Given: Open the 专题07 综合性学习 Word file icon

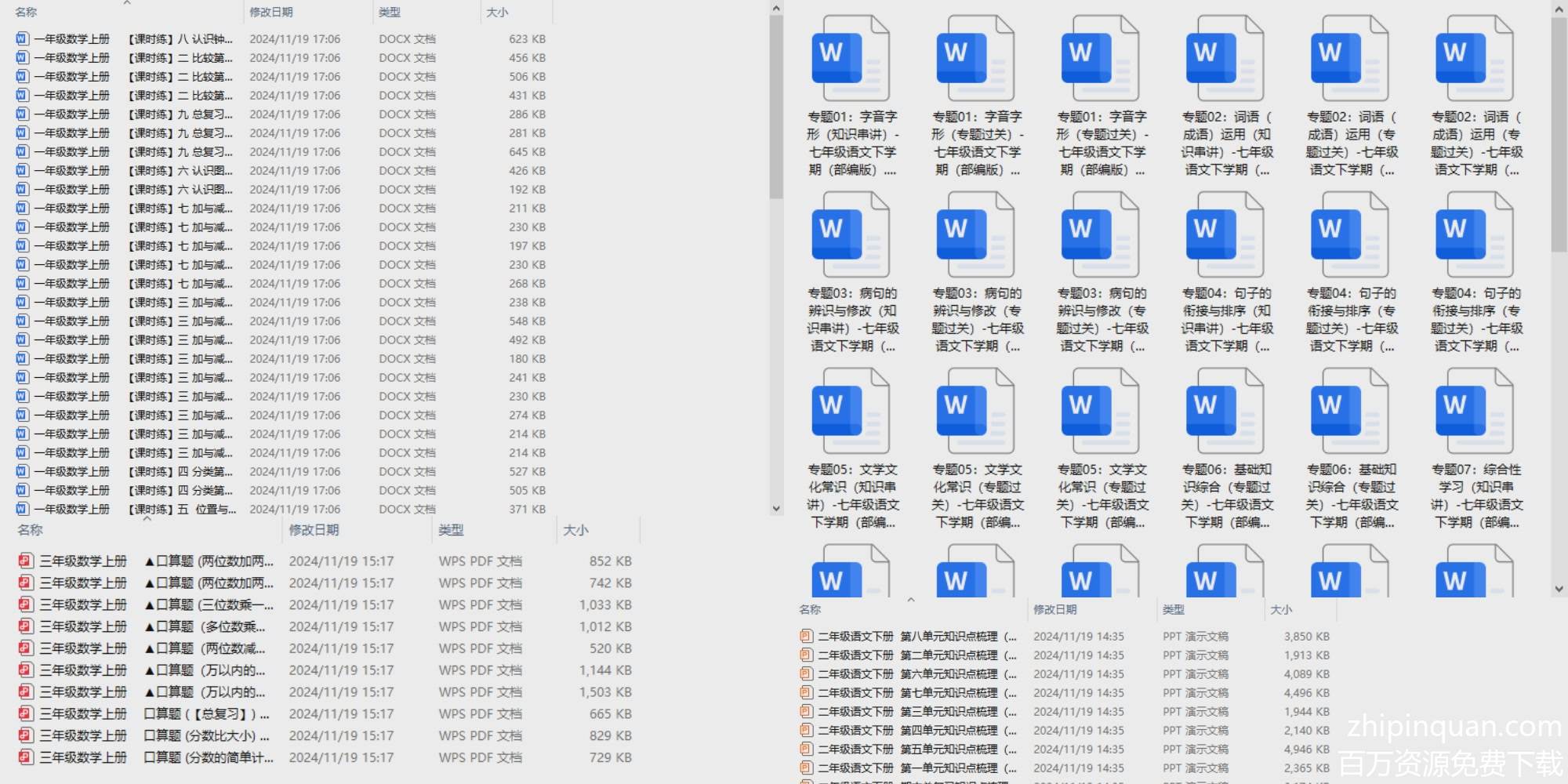Looking at the screenshot, I should pos(1474,412).
